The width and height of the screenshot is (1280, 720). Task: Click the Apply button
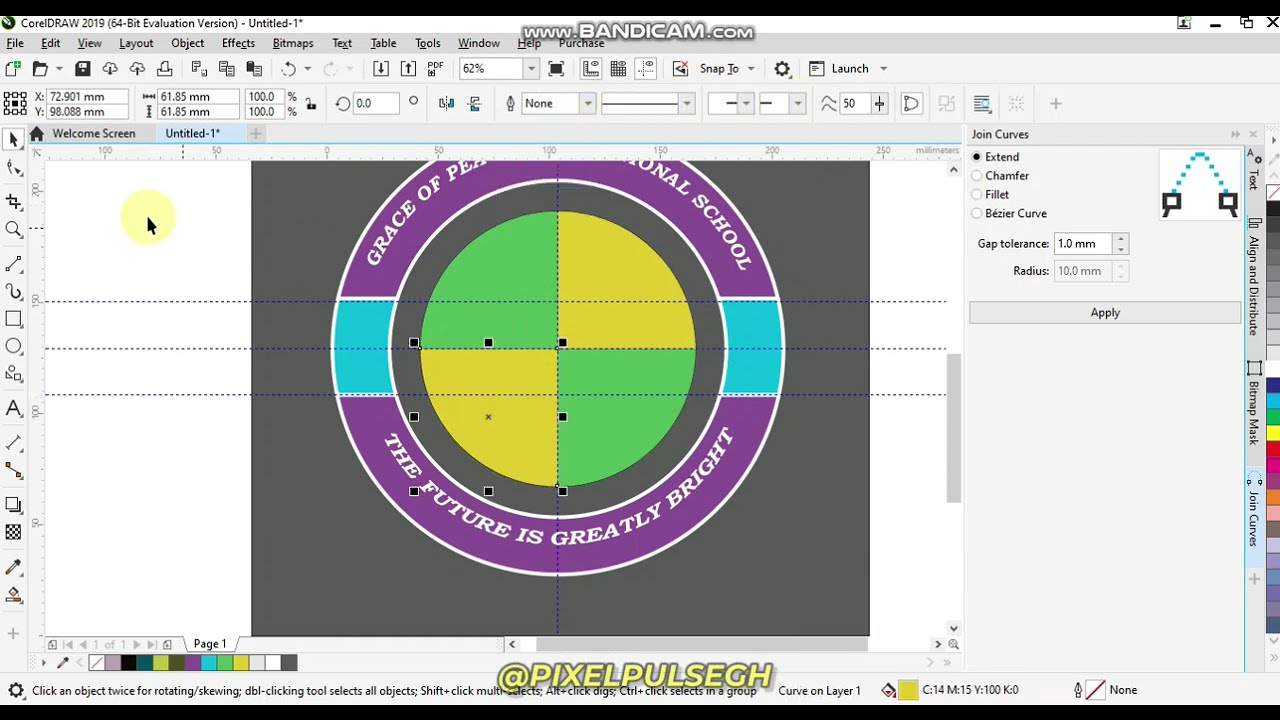pos(1105,312)
